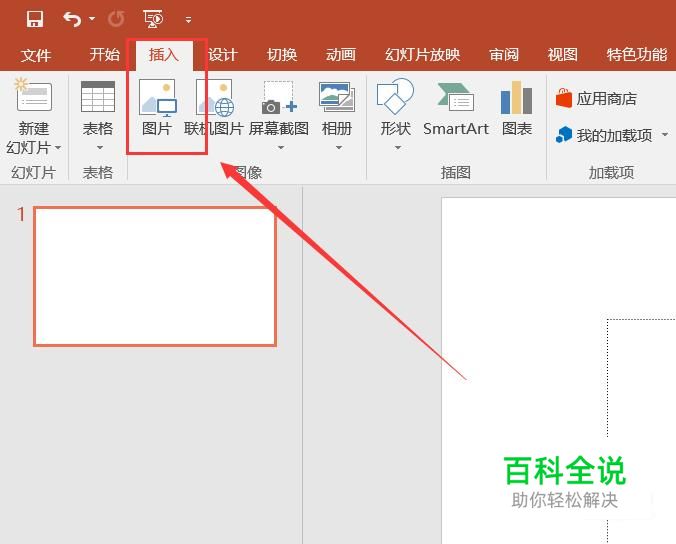The image size is (676, 544).
Task: Insert an online image via 联机图片
Action: point(214,106)
